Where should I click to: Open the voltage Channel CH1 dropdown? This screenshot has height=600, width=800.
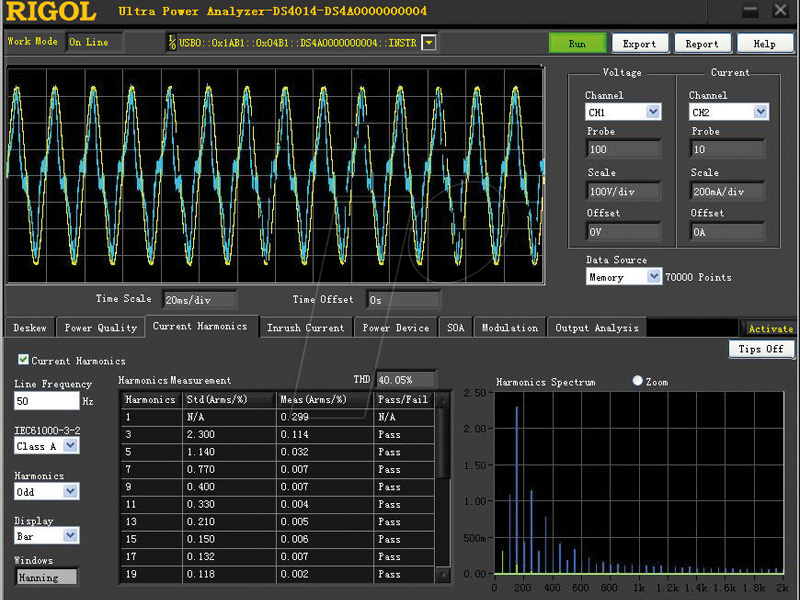coord(653,113)
